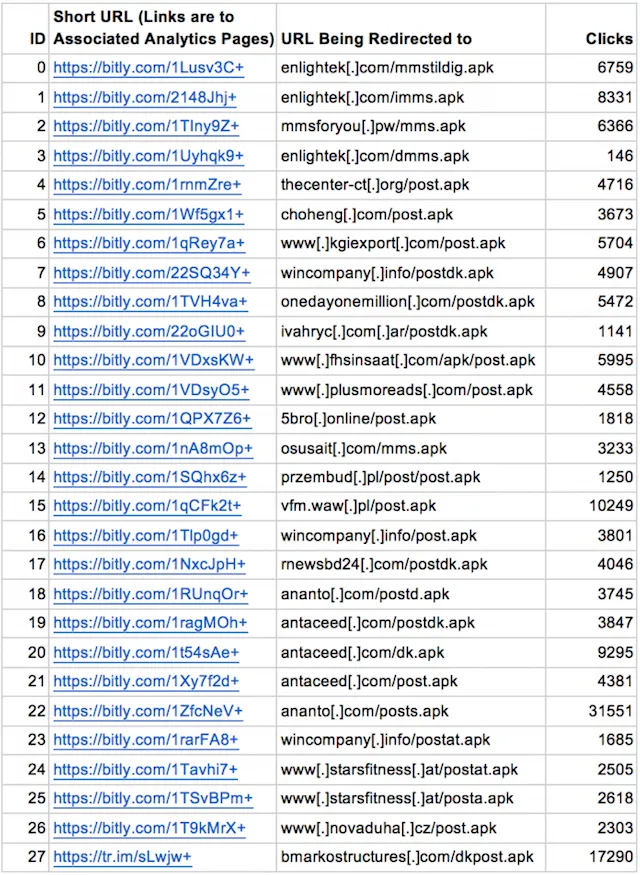Click the 'Short URL' column header
640x875 pixels.
[163, 28]
